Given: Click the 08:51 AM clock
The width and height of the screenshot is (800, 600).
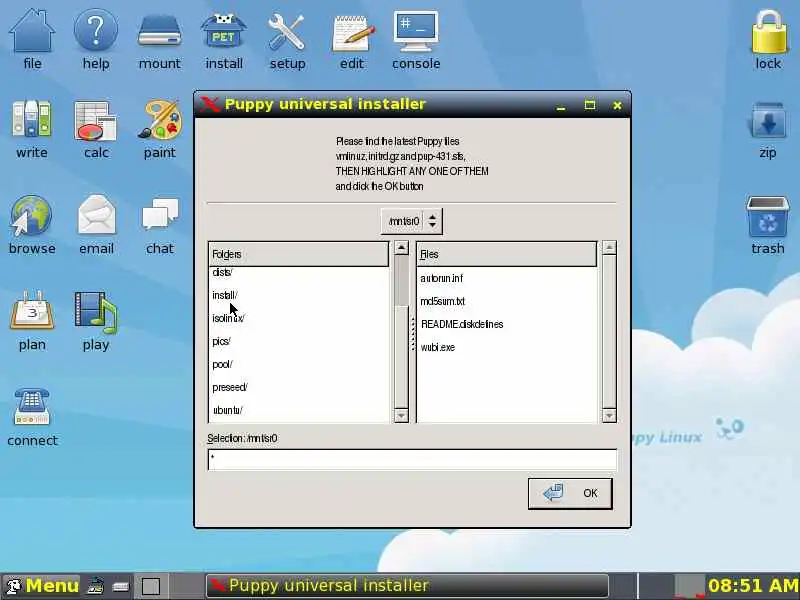Looking at the screenshot, I should tap(753, 586).
